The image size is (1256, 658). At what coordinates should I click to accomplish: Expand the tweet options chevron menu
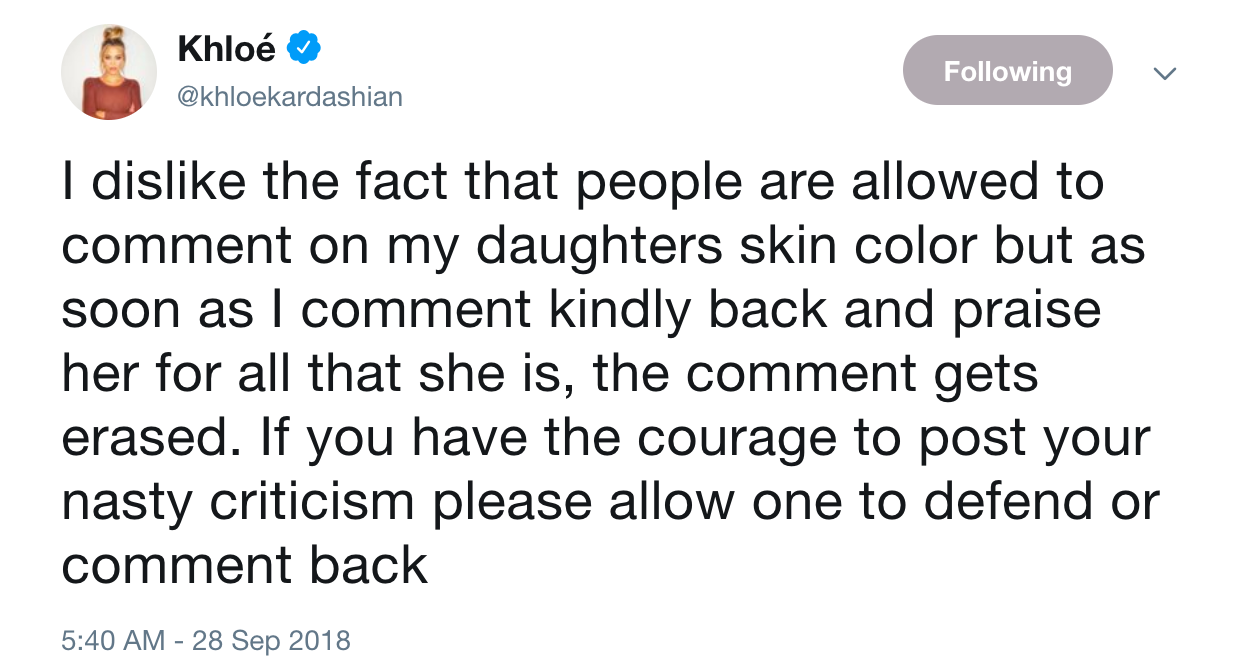pyautogui.click(x=1164, y=72)
